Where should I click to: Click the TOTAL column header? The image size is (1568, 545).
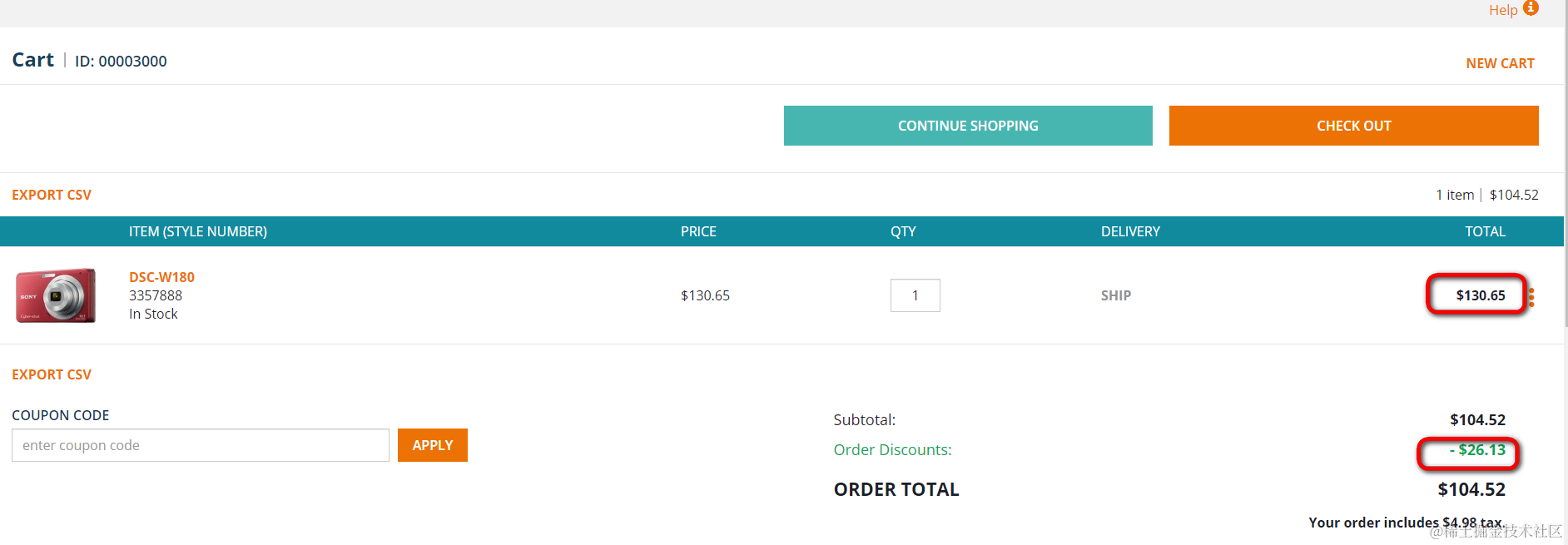pos(1485,231)
